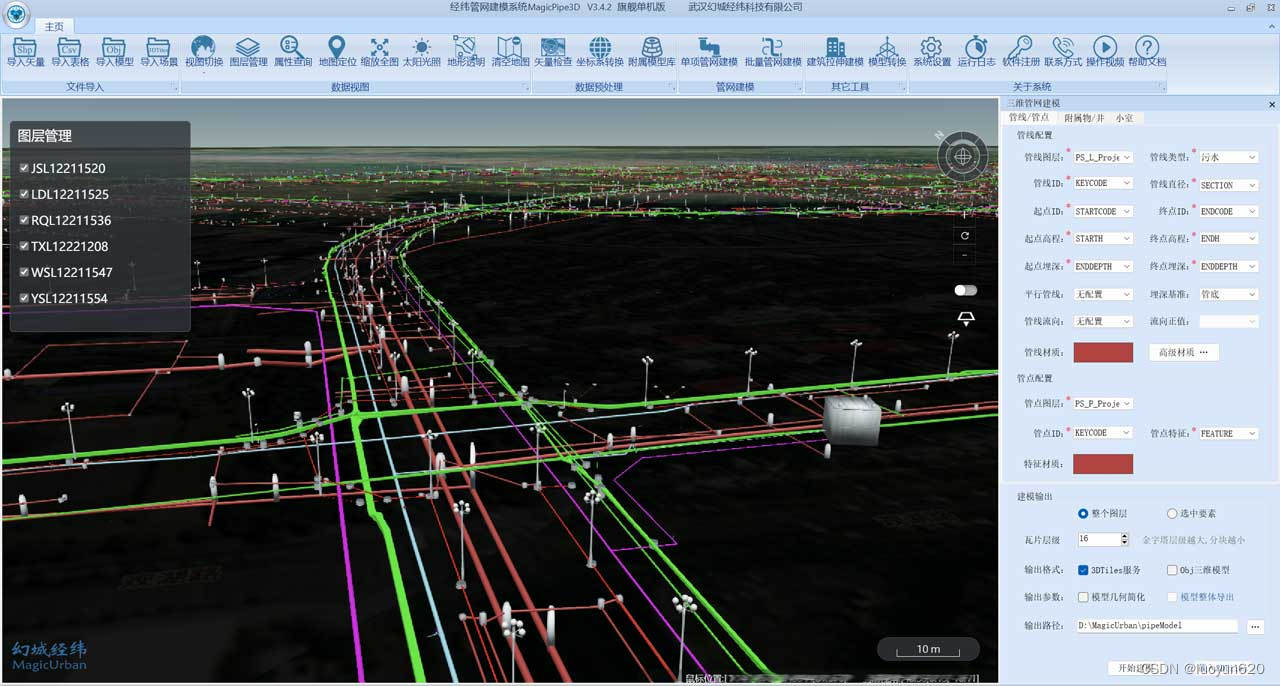Pick the 特征材质 red color swatch
Screen dimensions: 1280x686
click(1103, 464)
